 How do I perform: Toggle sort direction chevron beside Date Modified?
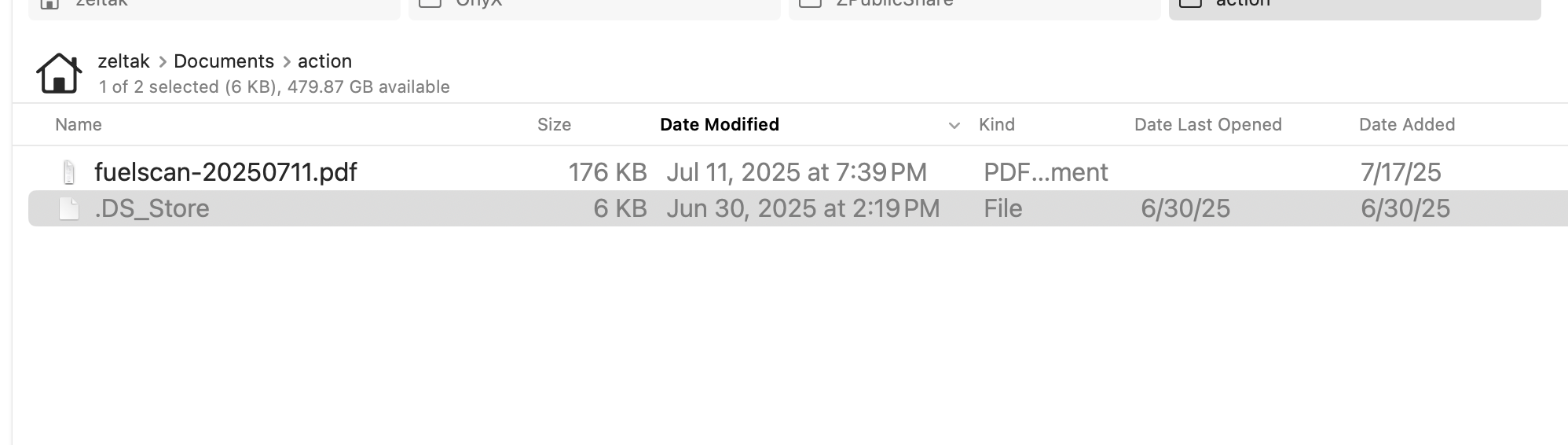pos(954,126)
